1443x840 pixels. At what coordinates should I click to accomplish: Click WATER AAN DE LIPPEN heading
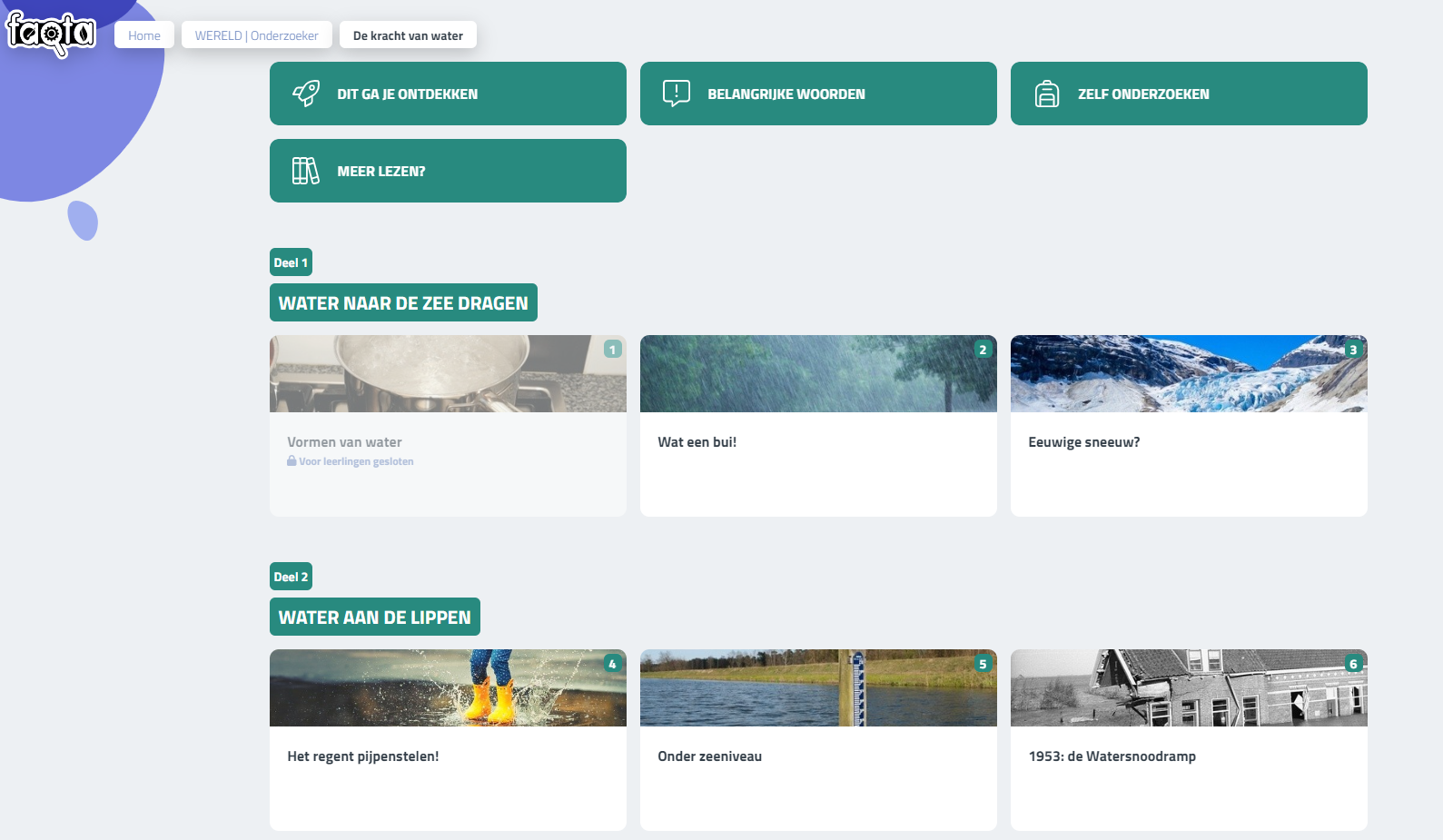(x=375, y=617)
